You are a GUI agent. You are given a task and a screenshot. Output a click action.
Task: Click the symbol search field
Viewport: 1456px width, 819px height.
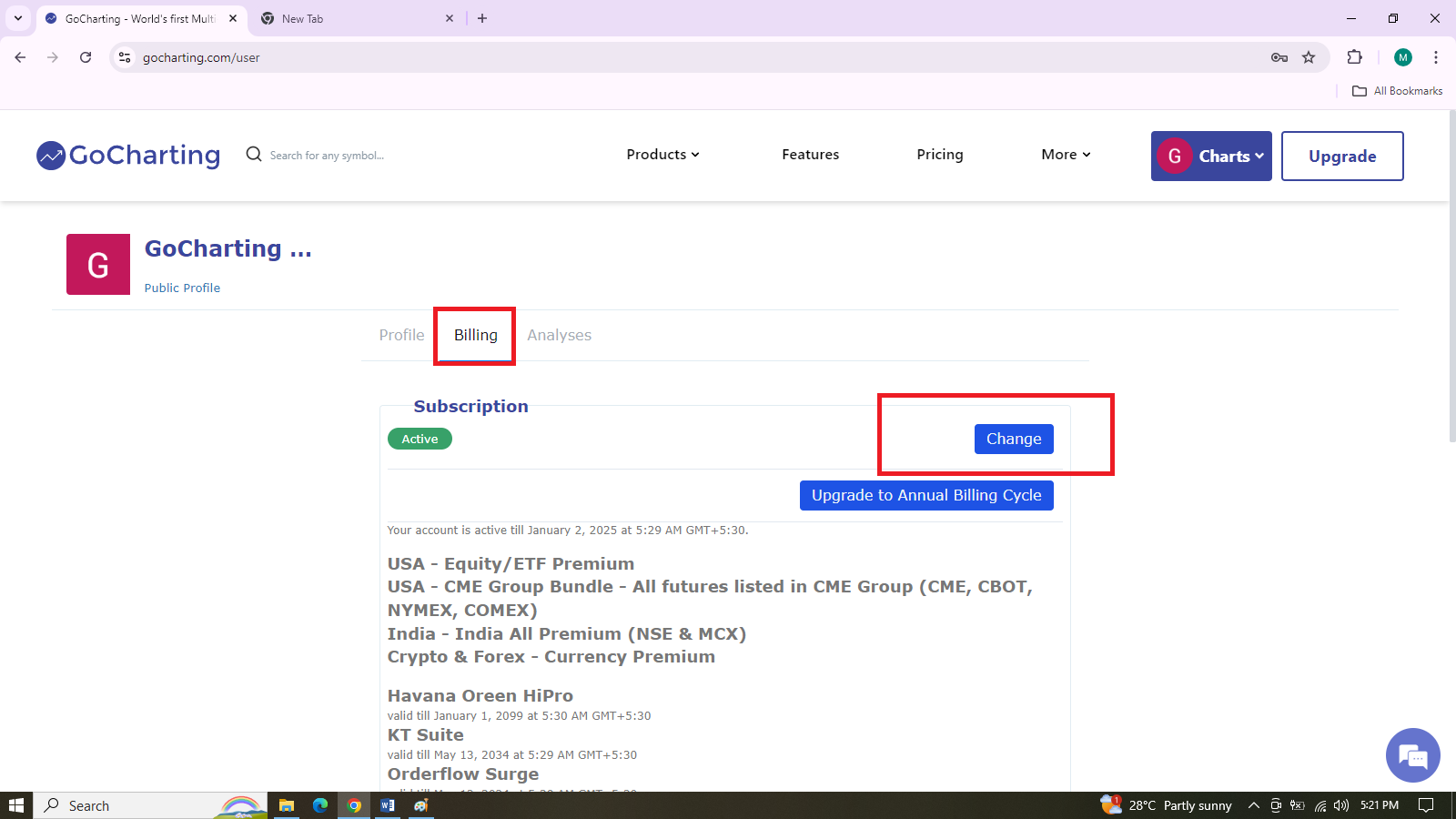click(x=328, y=156)
